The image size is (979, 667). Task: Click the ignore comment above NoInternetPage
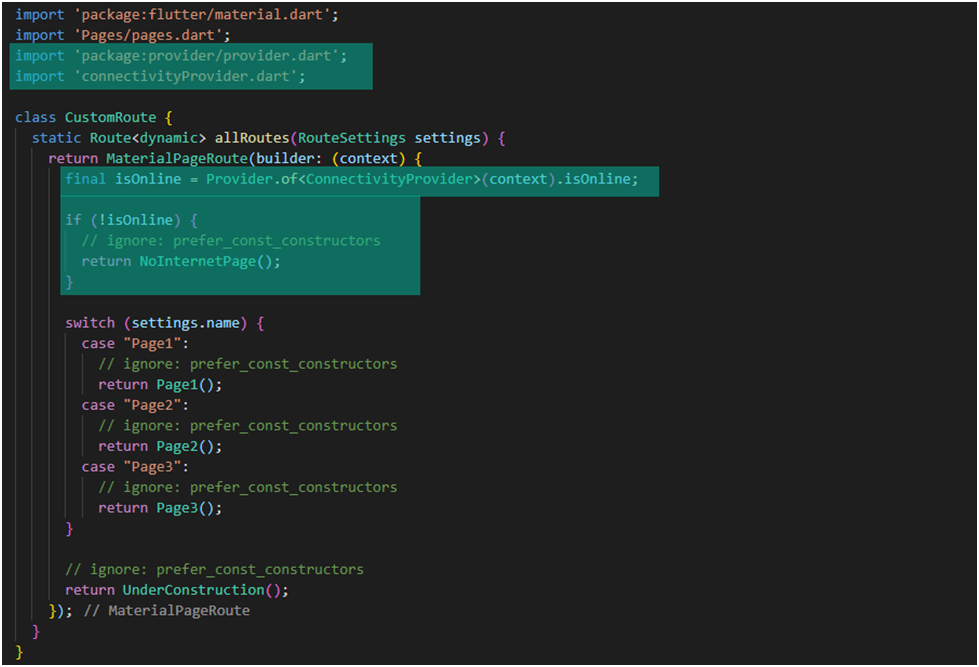click(231, 240)
